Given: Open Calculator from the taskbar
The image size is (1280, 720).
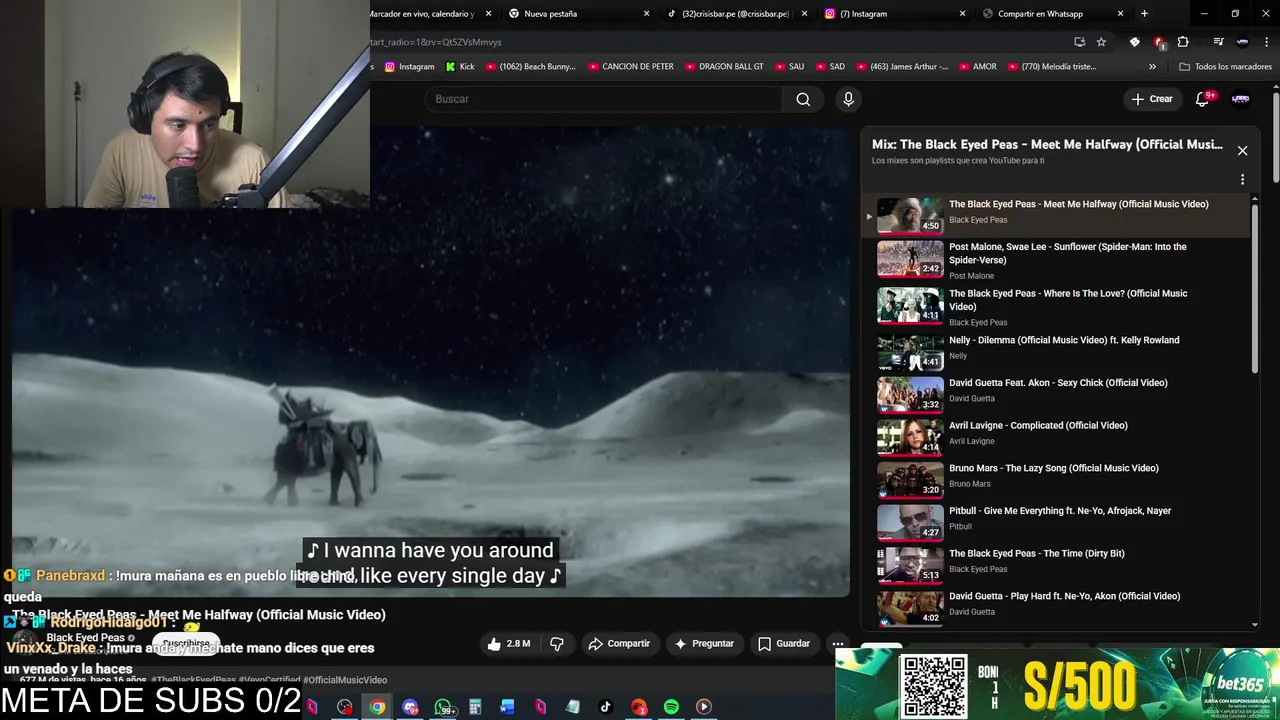Looking at the screenshot, I should (475, 707).
